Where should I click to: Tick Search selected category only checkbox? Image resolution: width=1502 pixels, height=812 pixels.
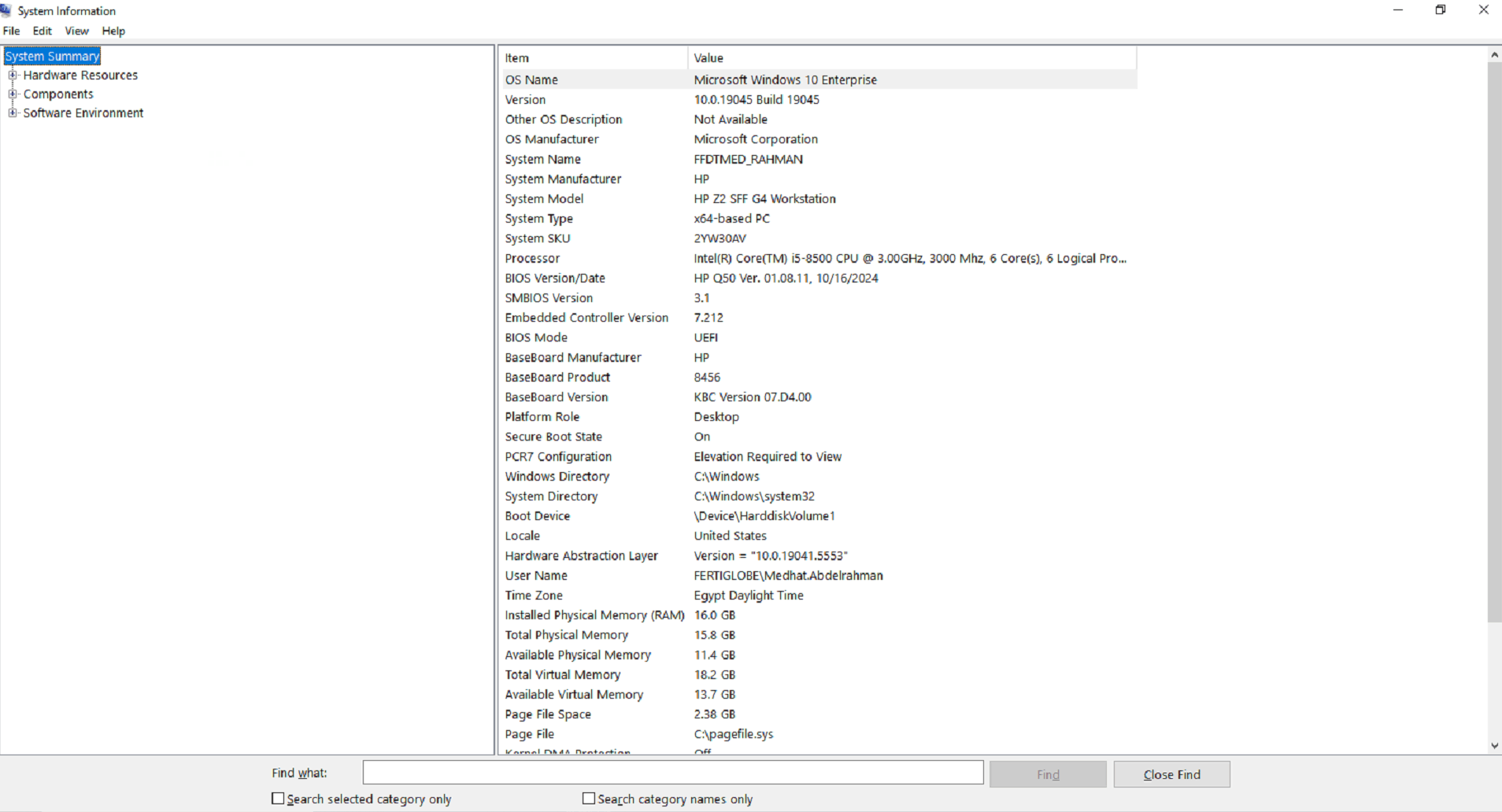point(278,799)
